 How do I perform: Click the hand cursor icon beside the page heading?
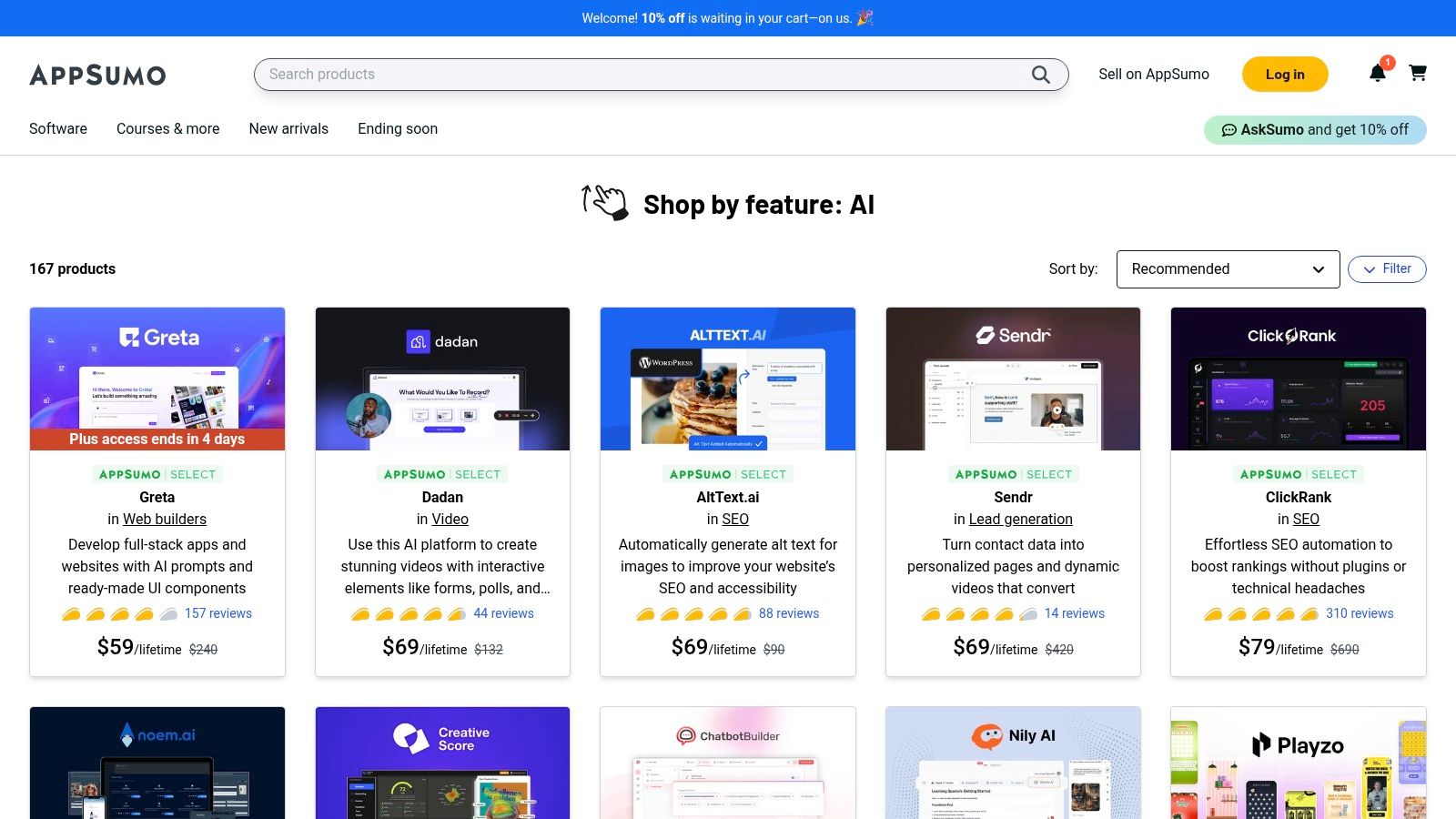[x=603, y=202]
